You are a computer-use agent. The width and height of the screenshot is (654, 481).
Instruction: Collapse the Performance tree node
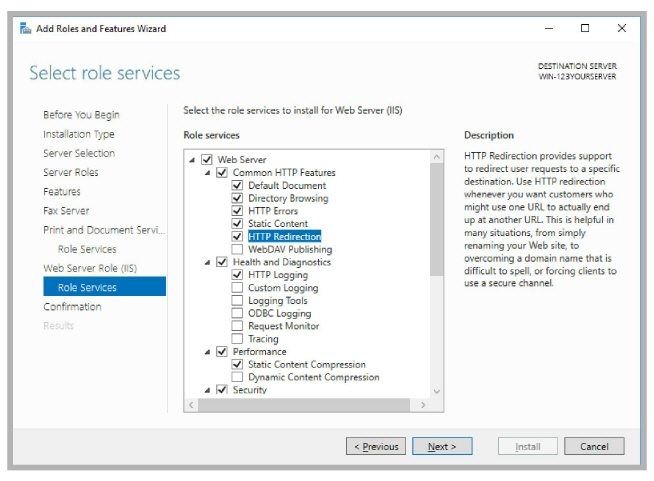click(x=208, y=352)
